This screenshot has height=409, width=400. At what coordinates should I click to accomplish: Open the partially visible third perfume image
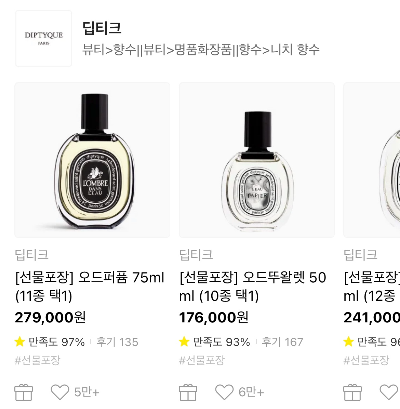point(372,160)
